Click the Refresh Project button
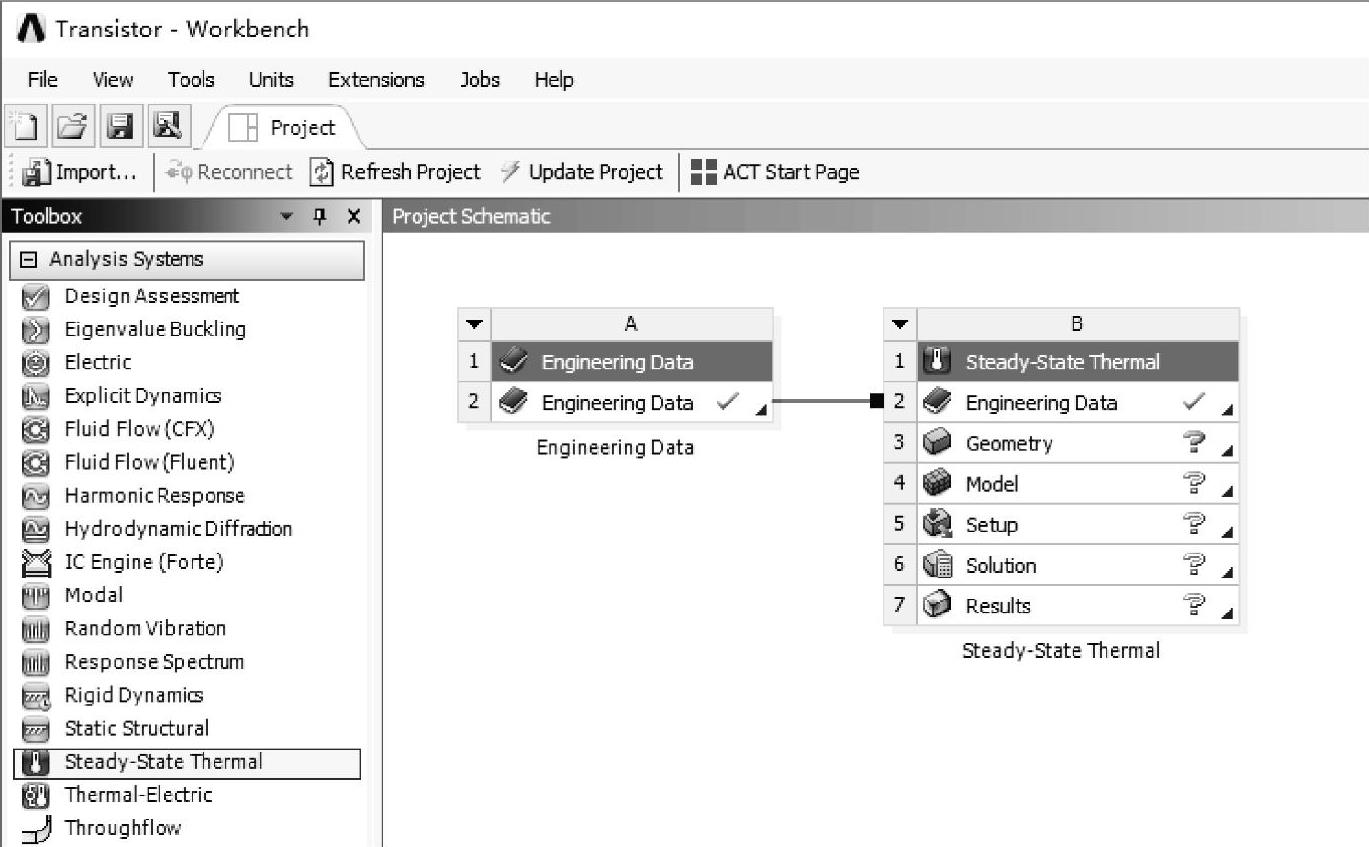 click(395, 172)
